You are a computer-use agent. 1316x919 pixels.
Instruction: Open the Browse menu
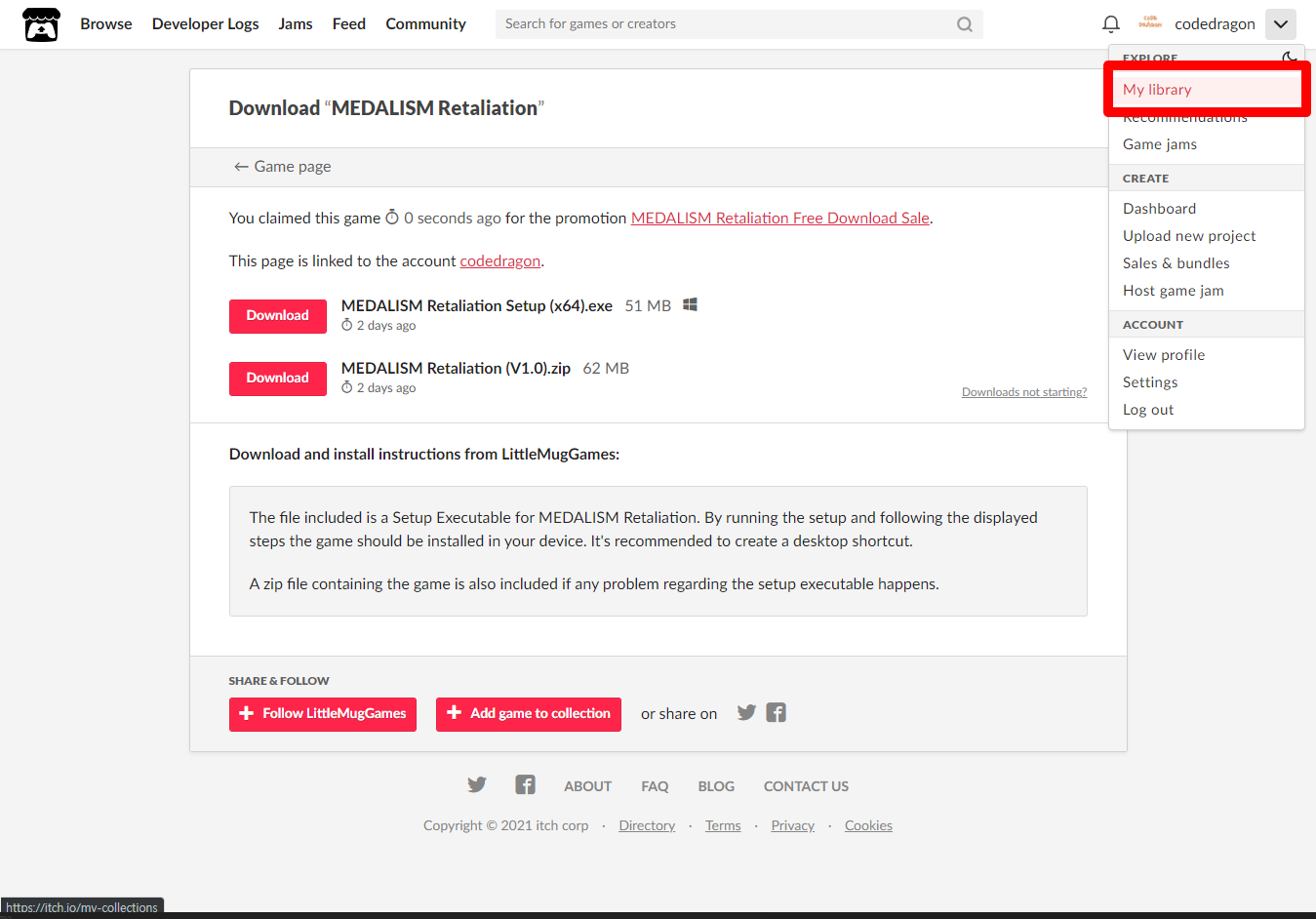pyautogui.click(x=106, y=24)
